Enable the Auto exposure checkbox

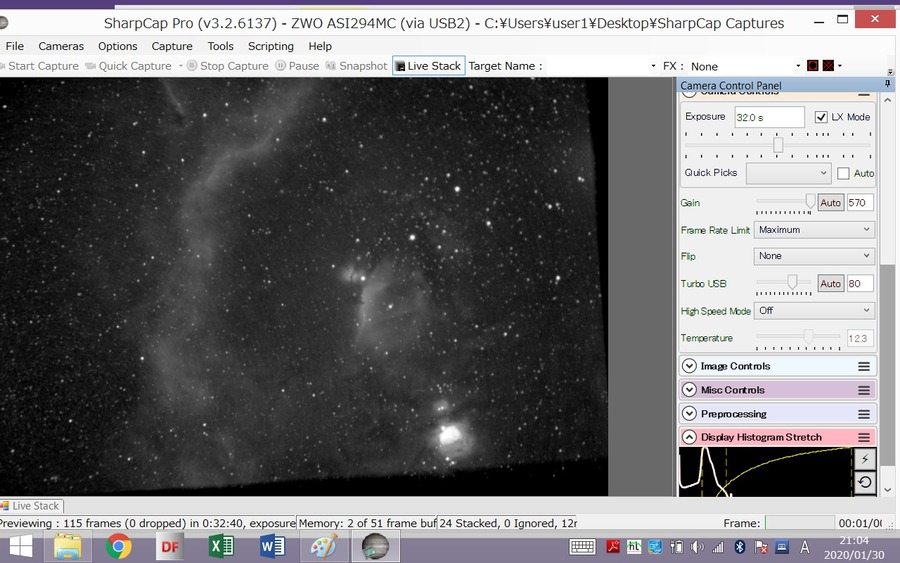(843, 173)
